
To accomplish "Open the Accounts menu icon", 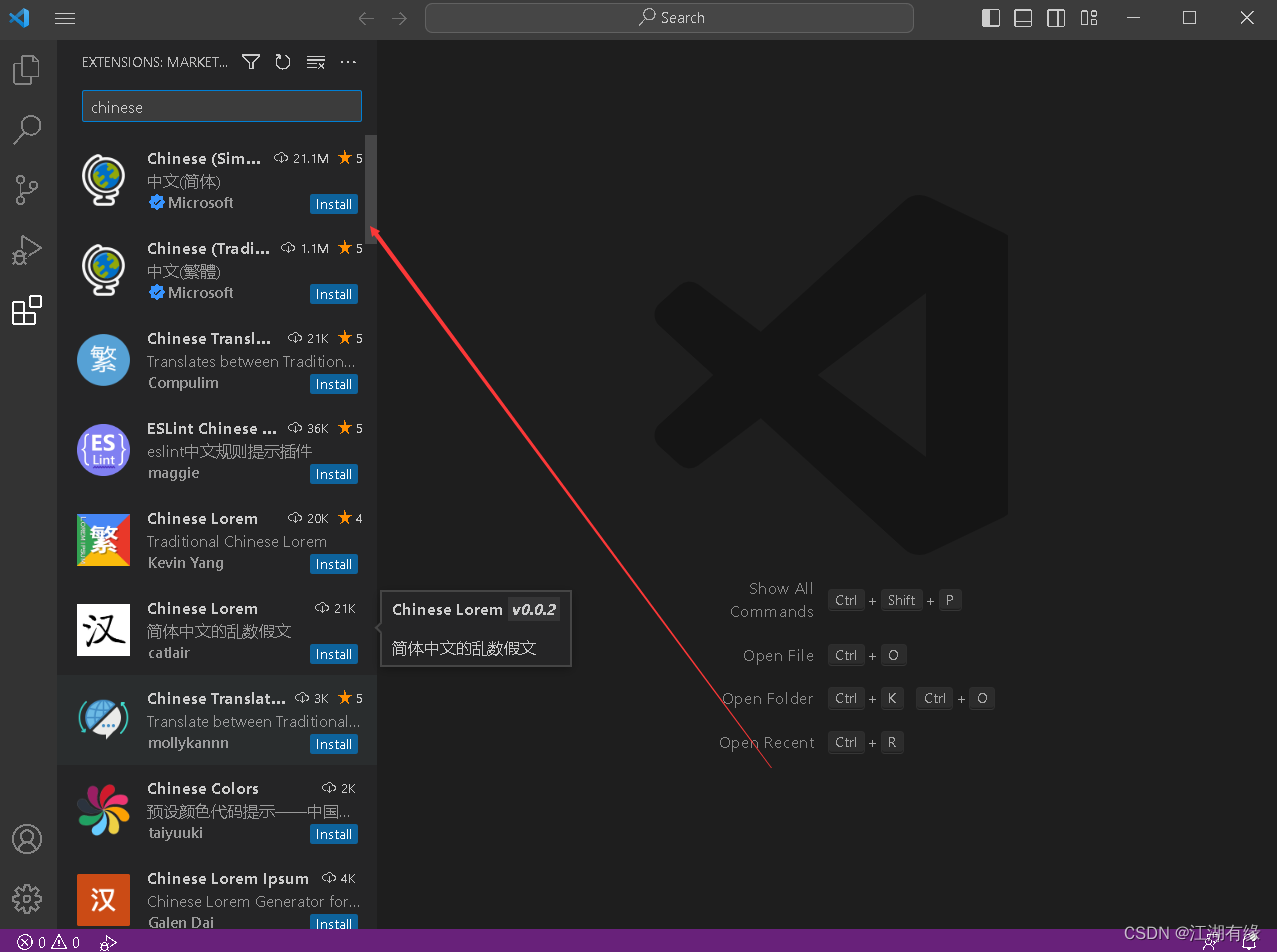I will [x=27, y=839].
